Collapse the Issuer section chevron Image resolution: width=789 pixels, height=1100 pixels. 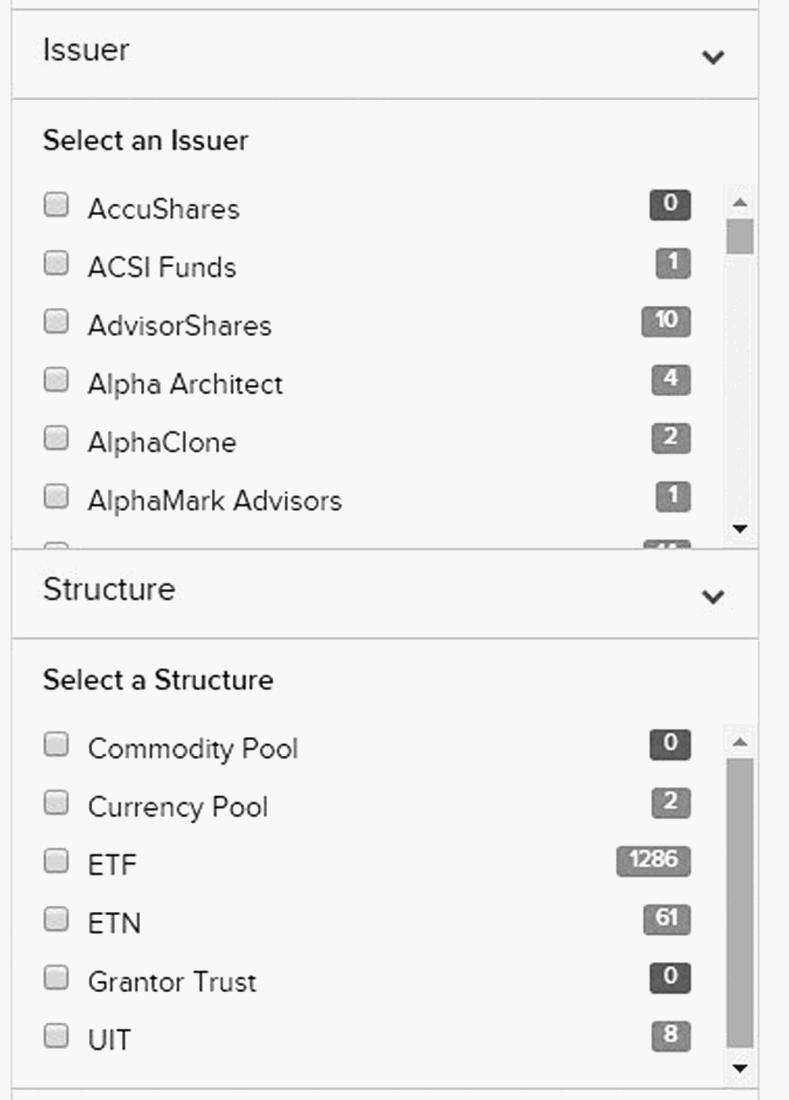point(713,57)
